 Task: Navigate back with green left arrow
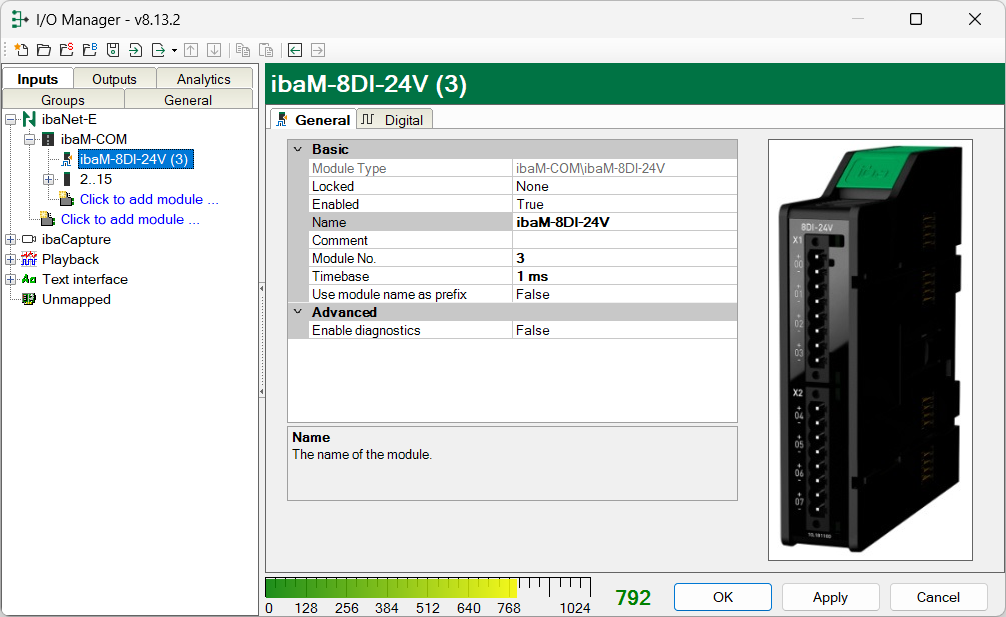coord(295,50)
